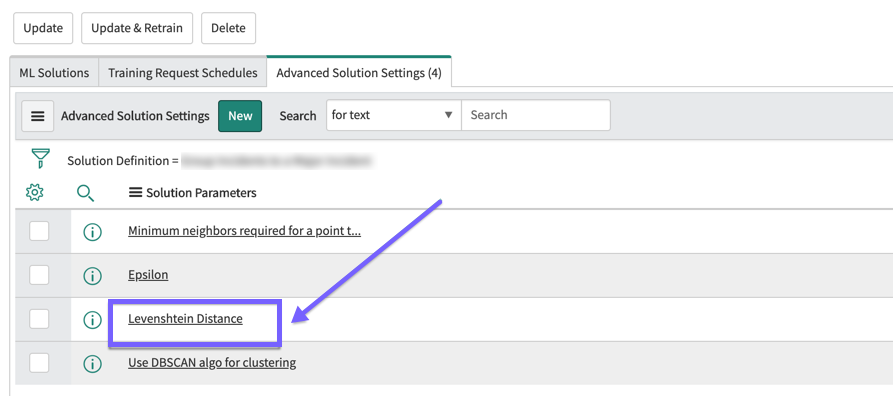Open the list controls hamburger menu

tap(38, 116)
